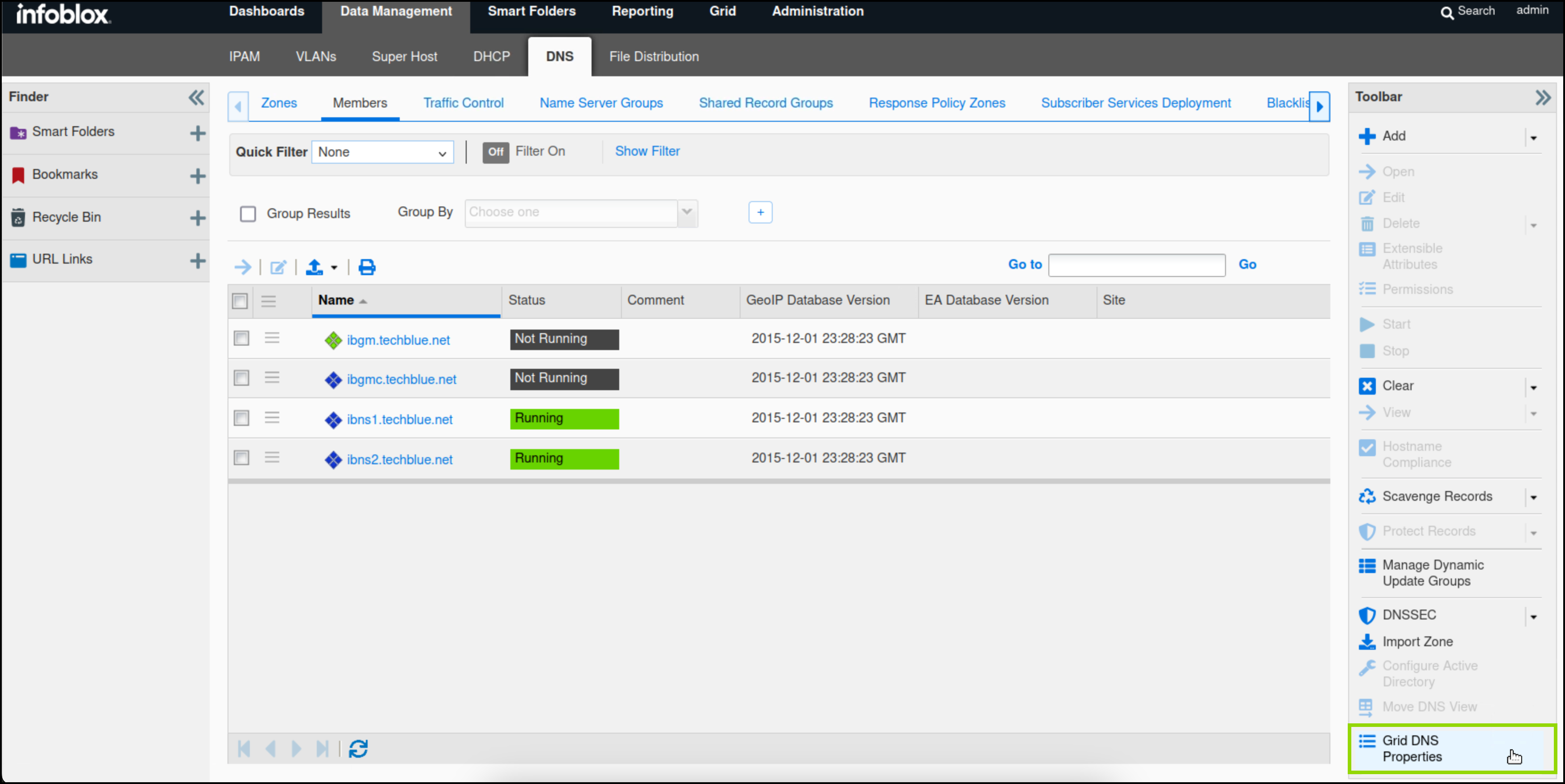Expand the Add button dropdown arrow
The width and height of the screenshot is (1565, 784).
point(1533,138)
